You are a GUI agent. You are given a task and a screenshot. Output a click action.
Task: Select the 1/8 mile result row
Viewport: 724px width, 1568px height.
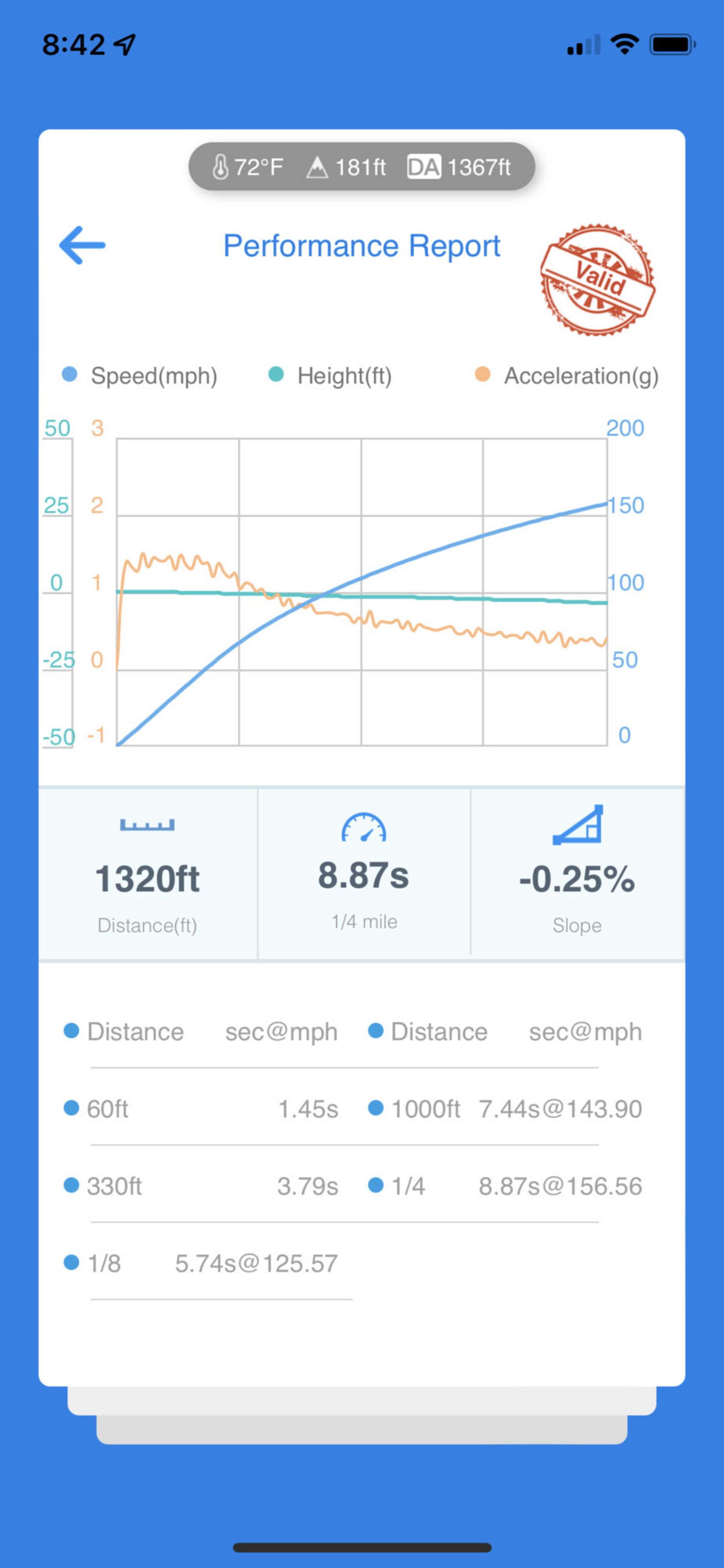point(201,1263)
